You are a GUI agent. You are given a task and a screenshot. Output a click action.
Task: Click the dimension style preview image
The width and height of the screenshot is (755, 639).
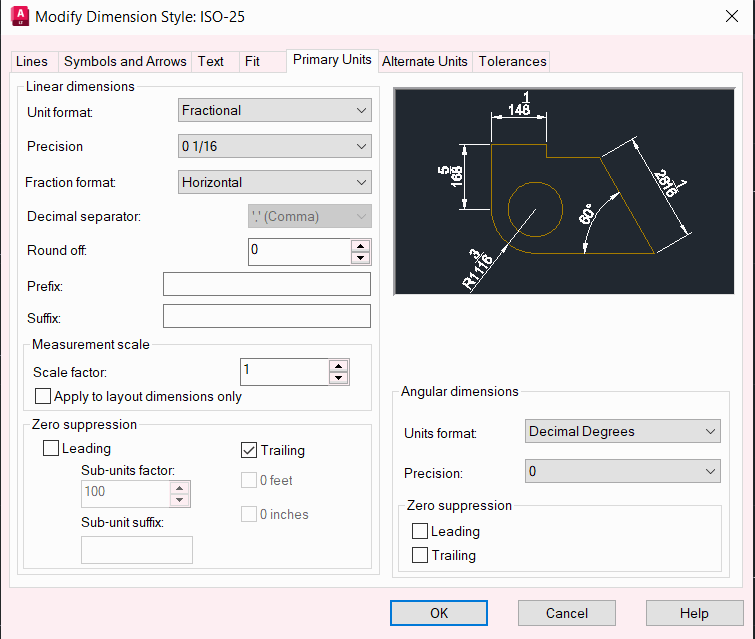pyautogui.click(x=564, y=191)
